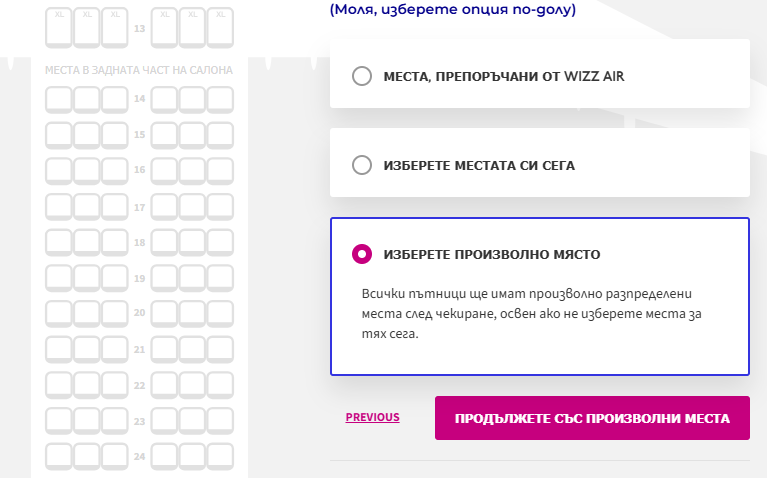Pick the rightmost seat in row 16
The image size is (767, 478).
[220, 170]
